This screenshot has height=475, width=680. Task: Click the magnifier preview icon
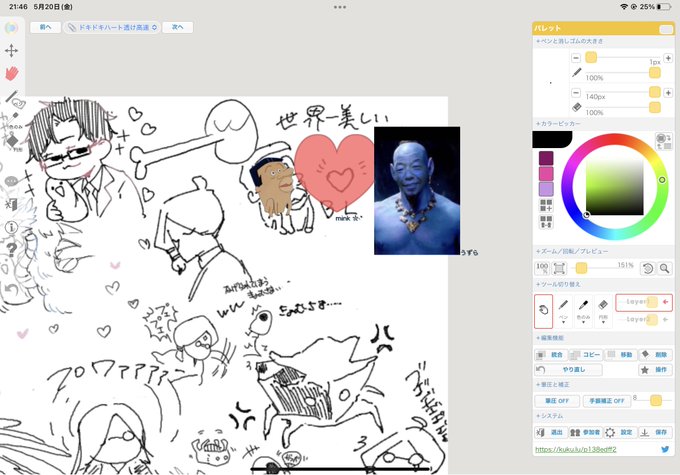click(x=664, y=269)
